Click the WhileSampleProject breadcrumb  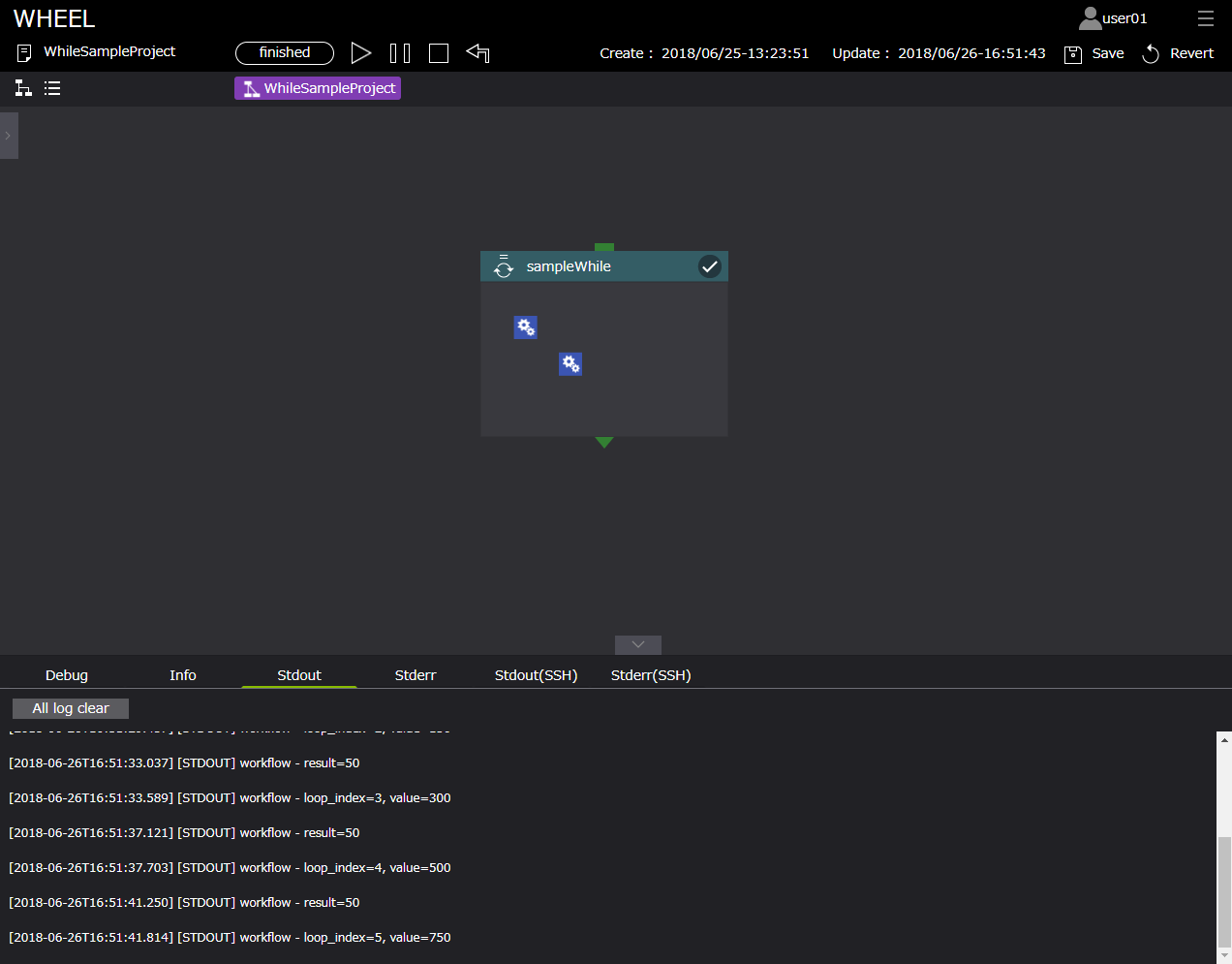[318, 88]
